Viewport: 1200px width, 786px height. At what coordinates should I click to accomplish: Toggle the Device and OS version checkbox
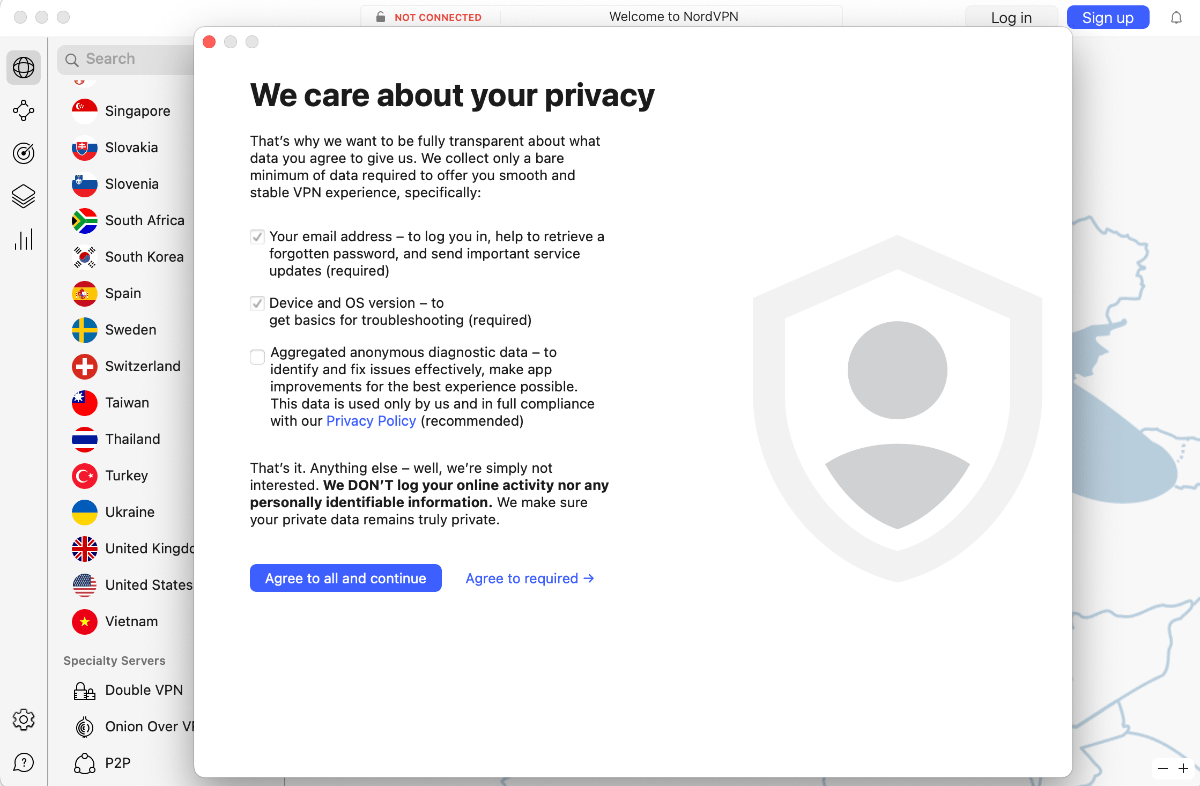point(257,303)
